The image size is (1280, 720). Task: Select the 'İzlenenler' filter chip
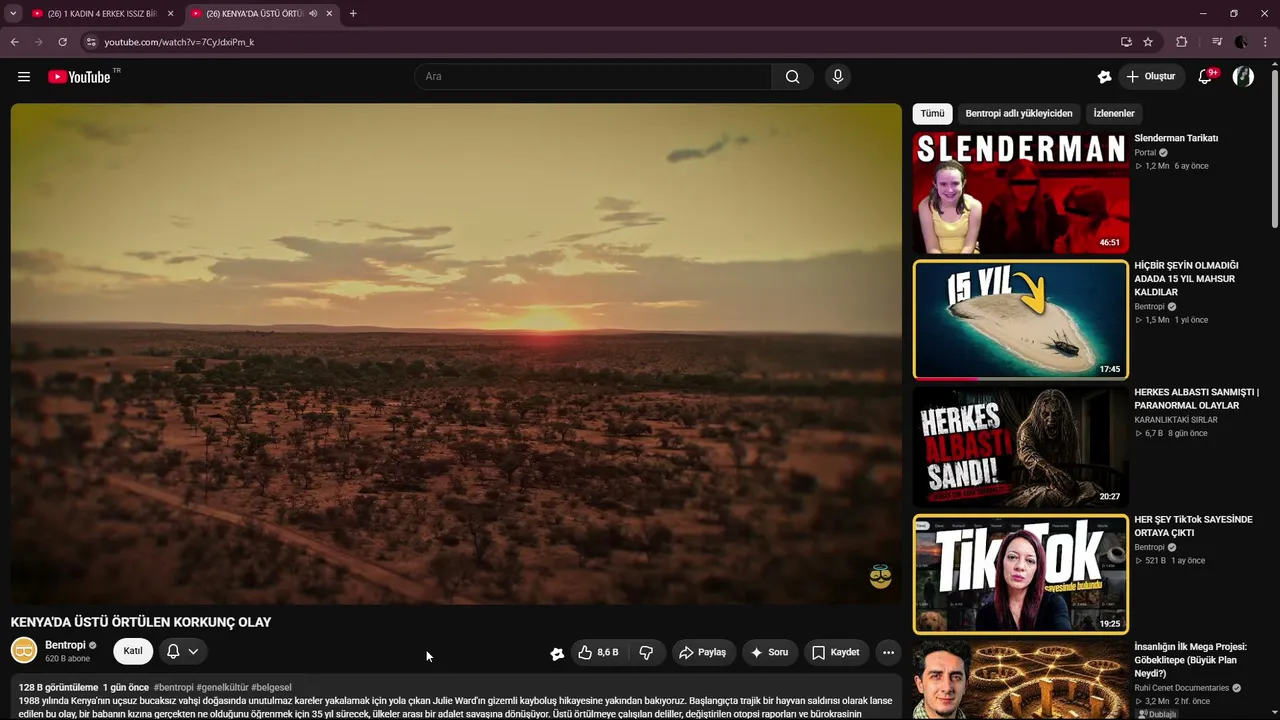1114,114
